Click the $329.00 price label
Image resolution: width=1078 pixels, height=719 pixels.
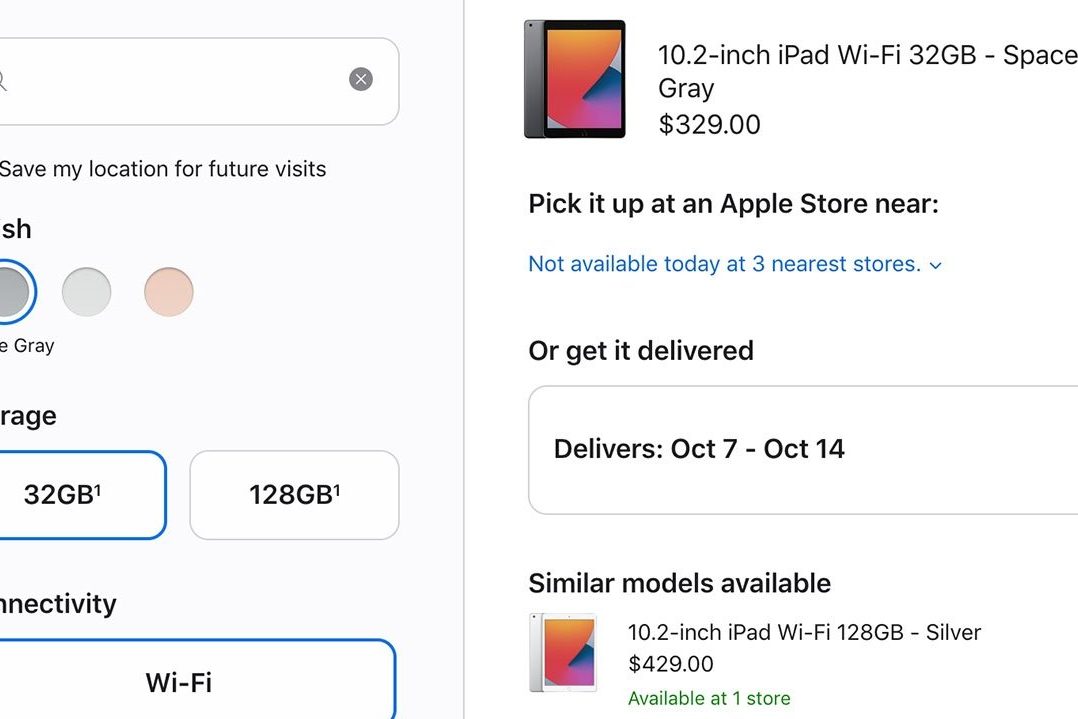(710, 125)
